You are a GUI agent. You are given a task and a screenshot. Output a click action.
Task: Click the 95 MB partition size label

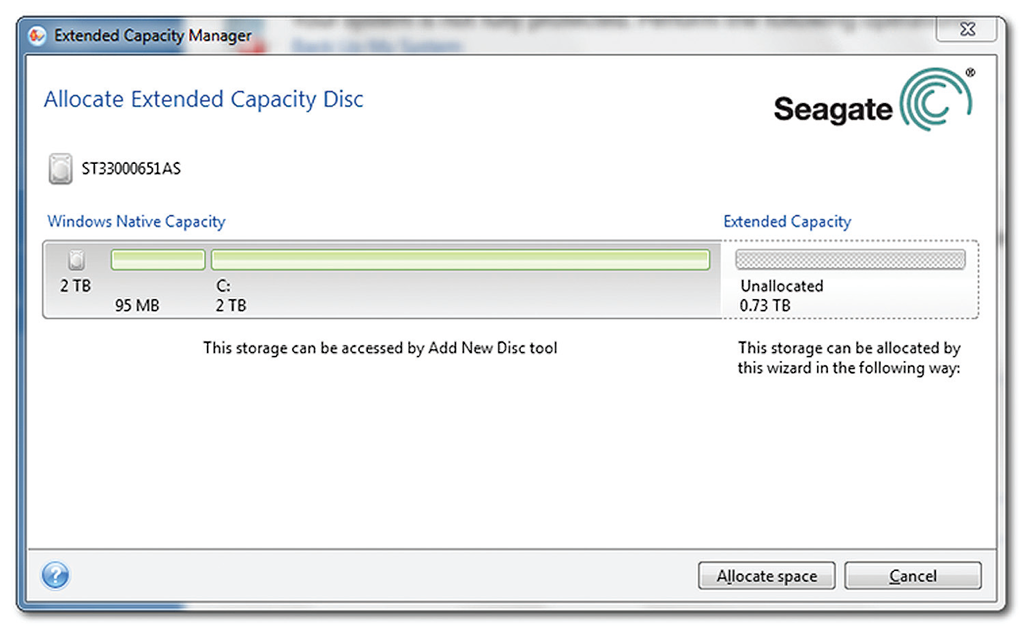tap(137, 306)
